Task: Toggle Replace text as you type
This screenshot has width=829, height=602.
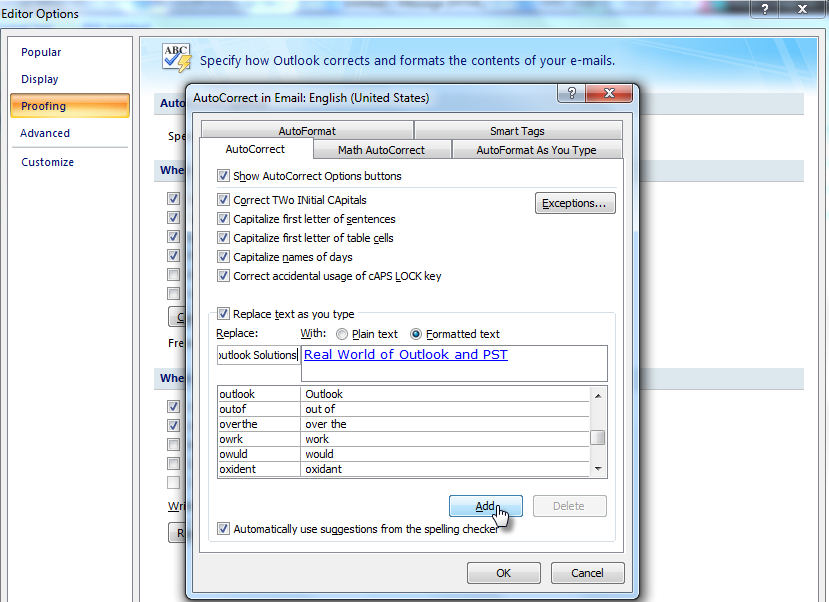Action: pyautogui.click(x=223, y=313)
